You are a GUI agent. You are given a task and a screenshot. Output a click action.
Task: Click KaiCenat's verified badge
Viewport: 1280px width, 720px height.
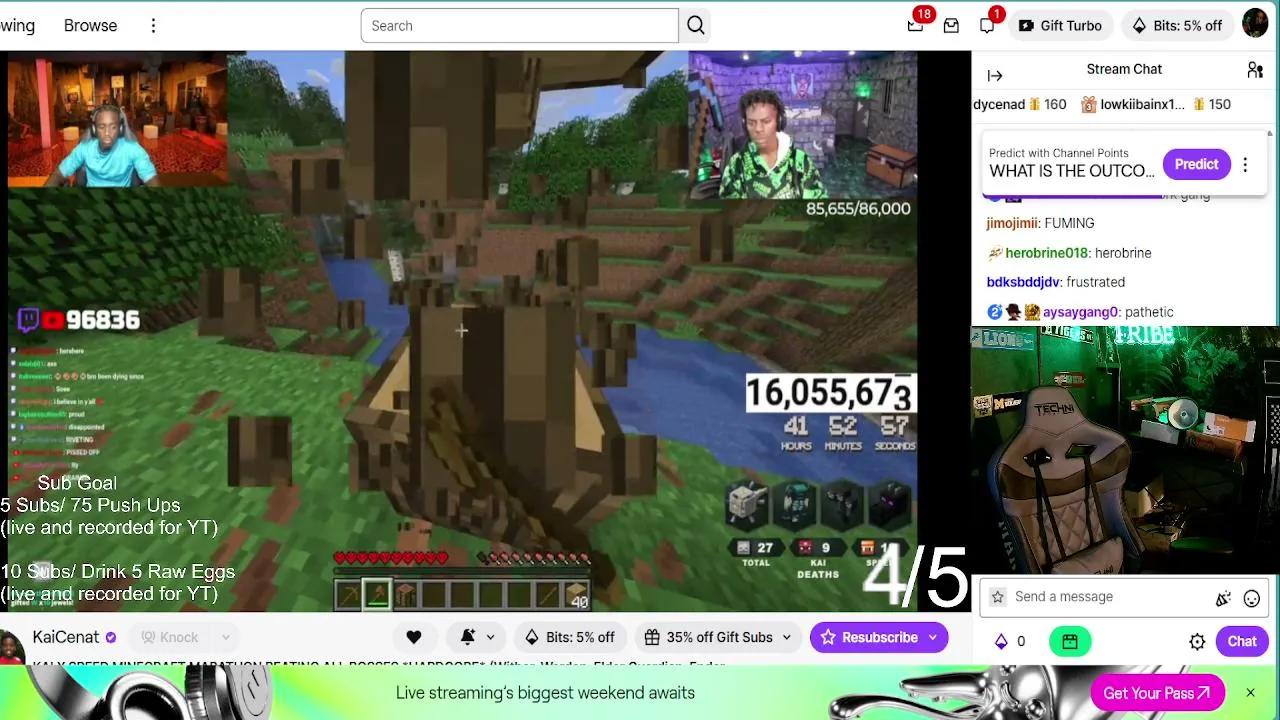point(111,637)
